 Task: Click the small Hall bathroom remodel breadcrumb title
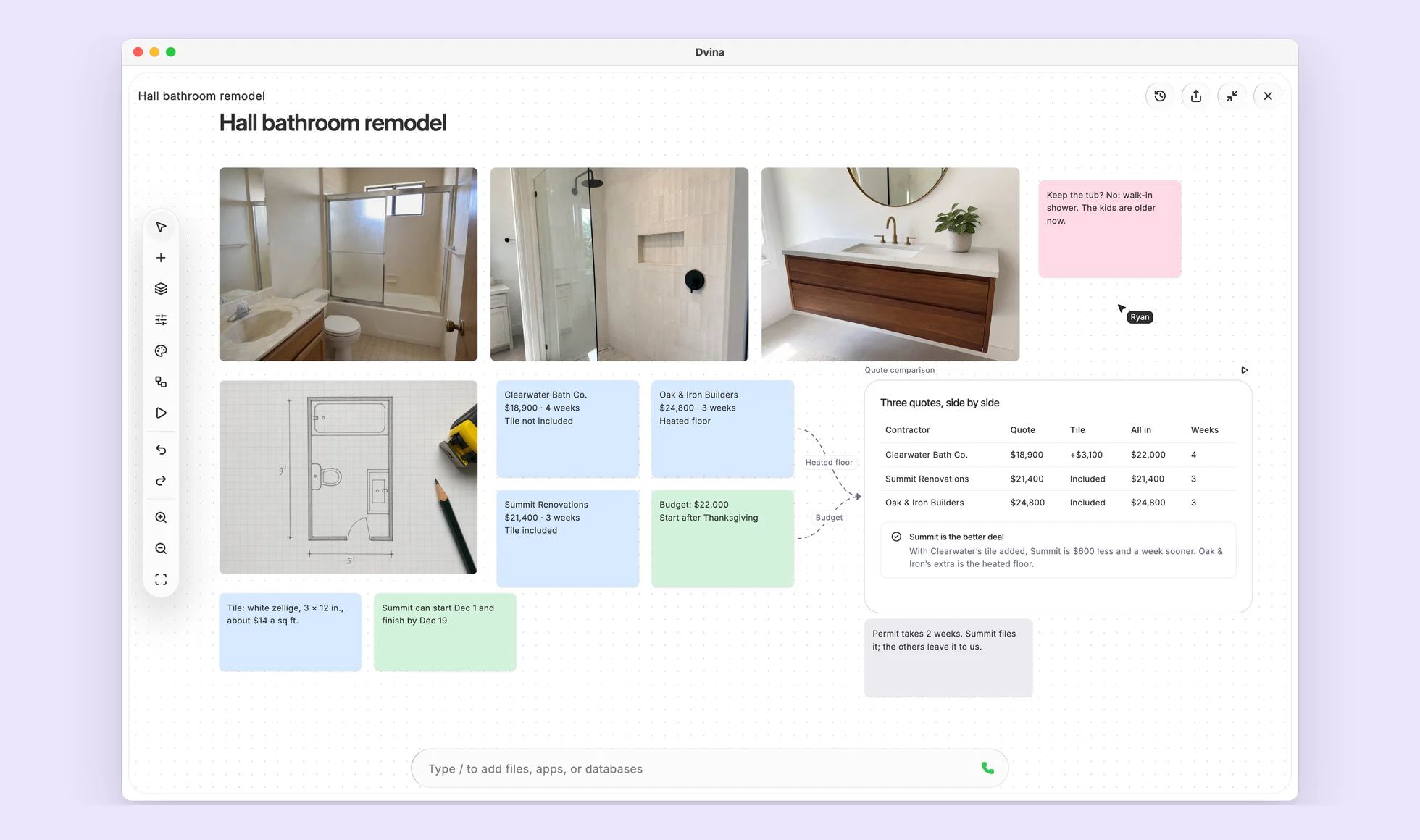click(201, 96)
